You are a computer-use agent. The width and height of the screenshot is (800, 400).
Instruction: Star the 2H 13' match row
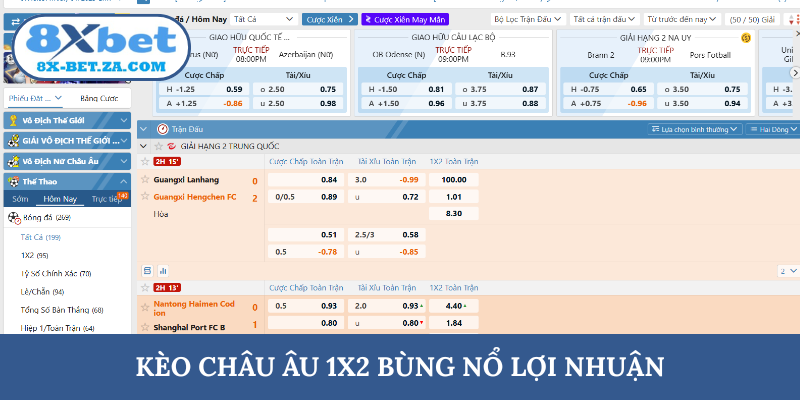tap(145, 288)
